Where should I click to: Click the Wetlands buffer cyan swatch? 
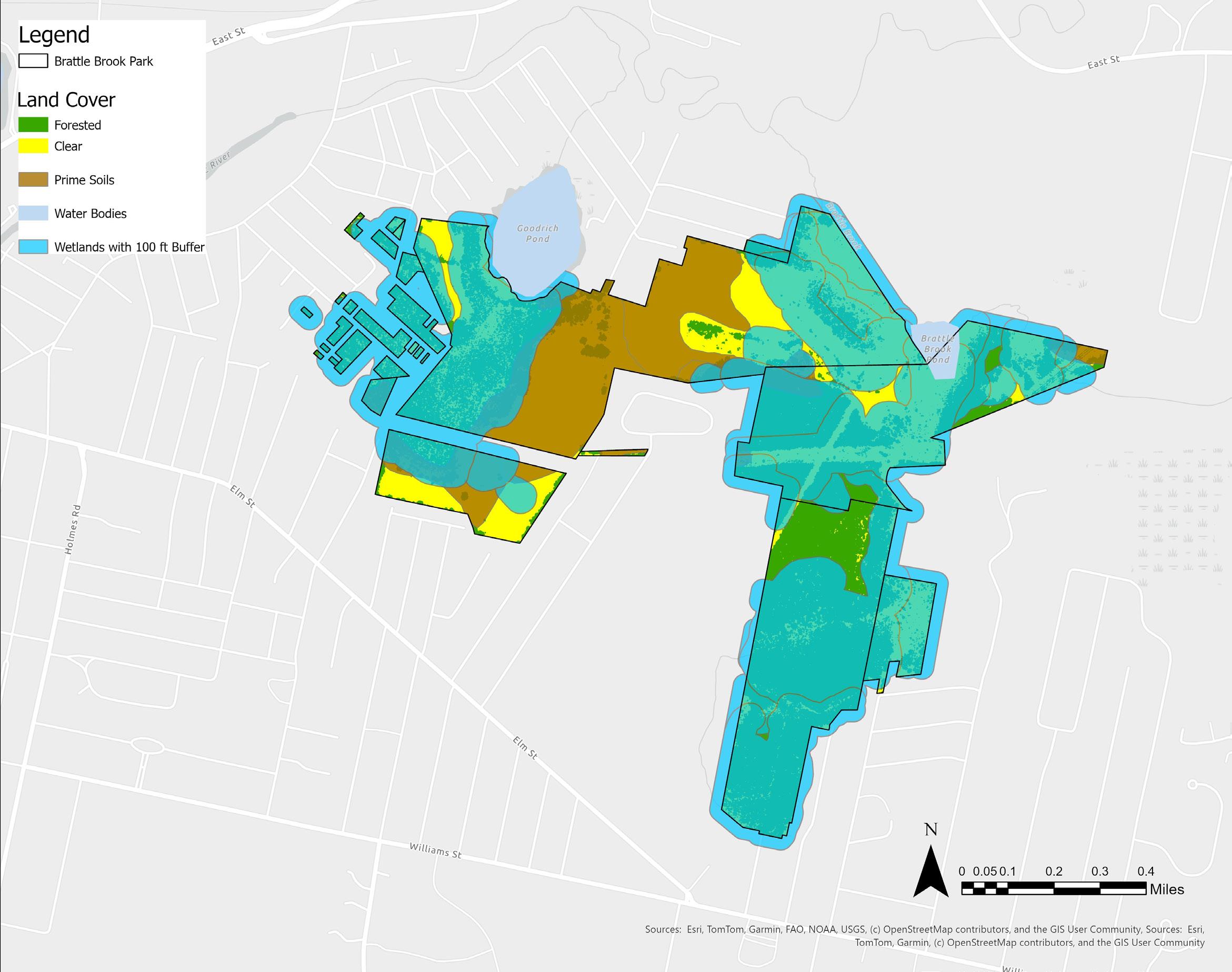click(x=33, y=247)
